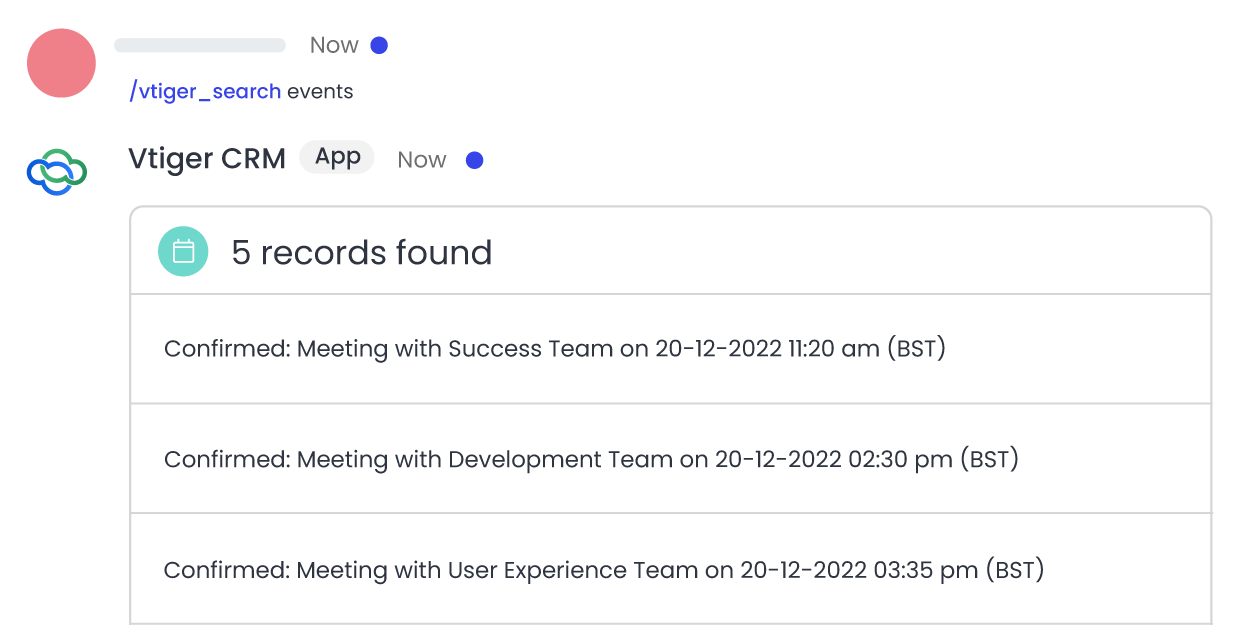Click the pink user avatar

61,63
